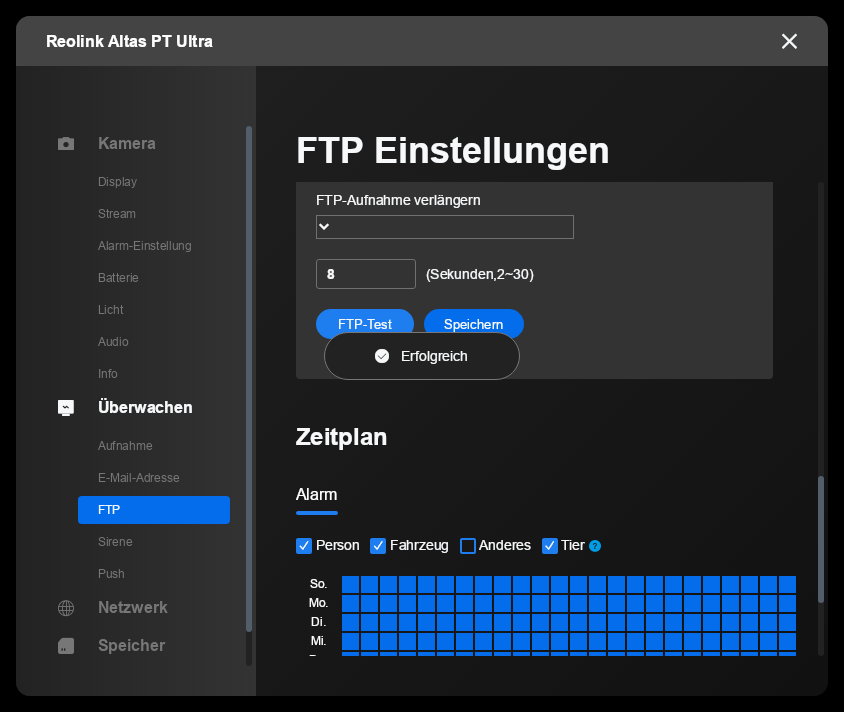Open the Licht settings
This screenshot has width=844, height=712.
click(111, 310)
